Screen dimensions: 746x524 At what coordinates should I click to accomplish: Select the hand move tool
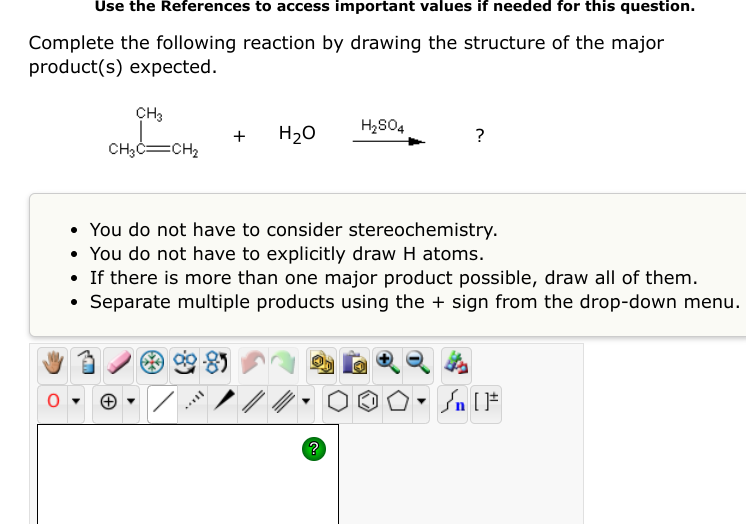[x=52, y=364]
